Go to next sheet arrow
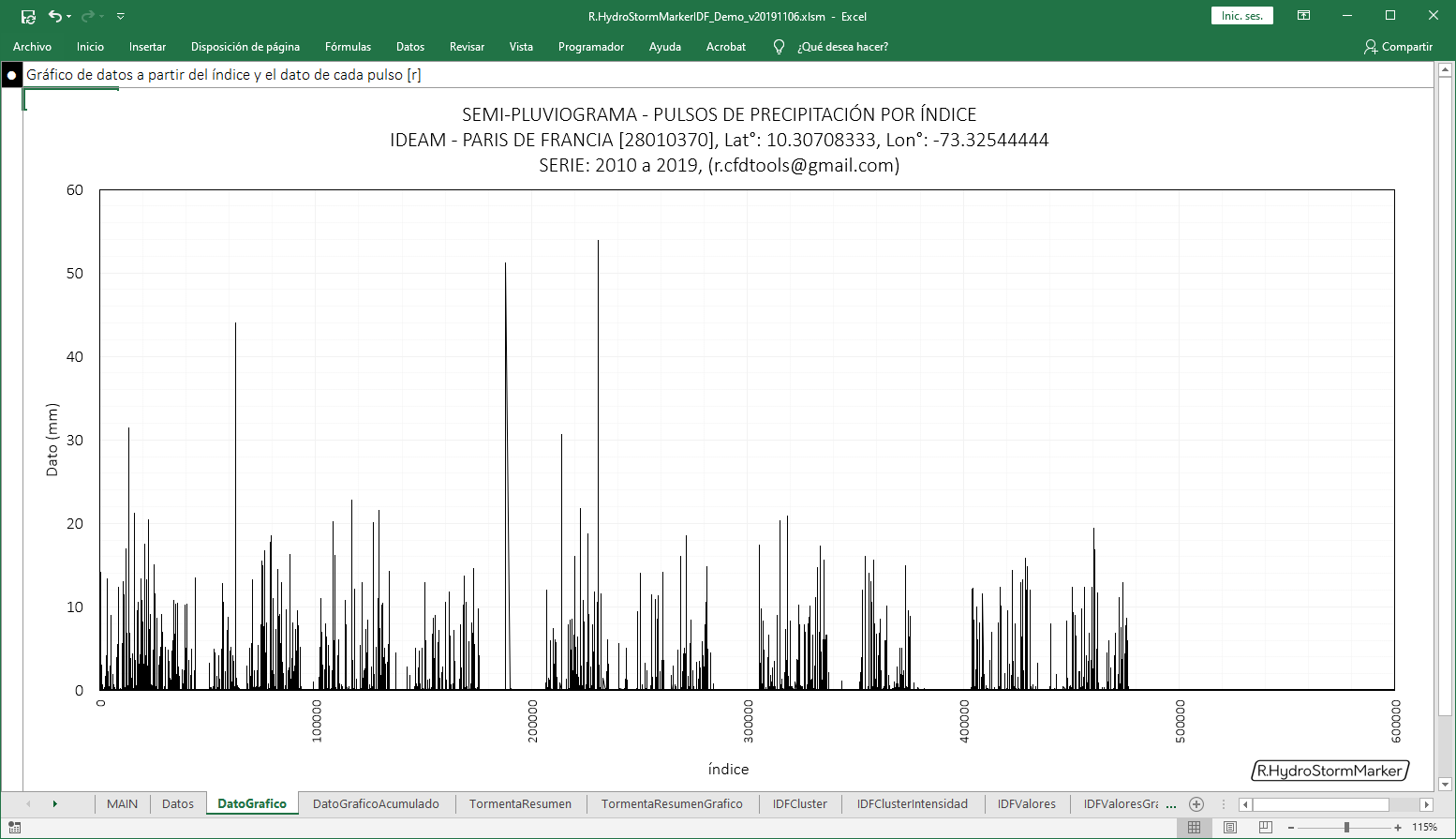 coord(55,803)
